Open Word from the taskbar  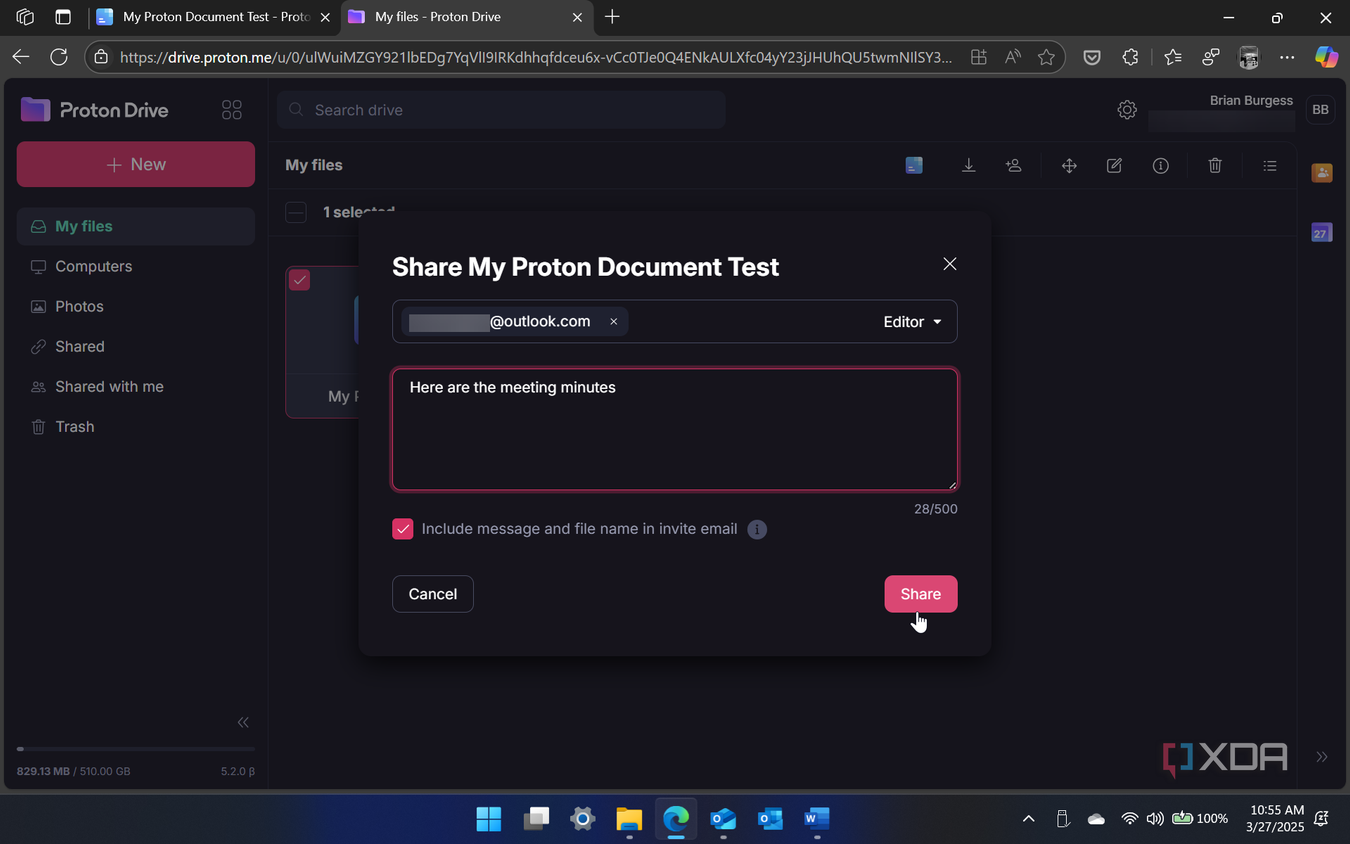[817, 819]
